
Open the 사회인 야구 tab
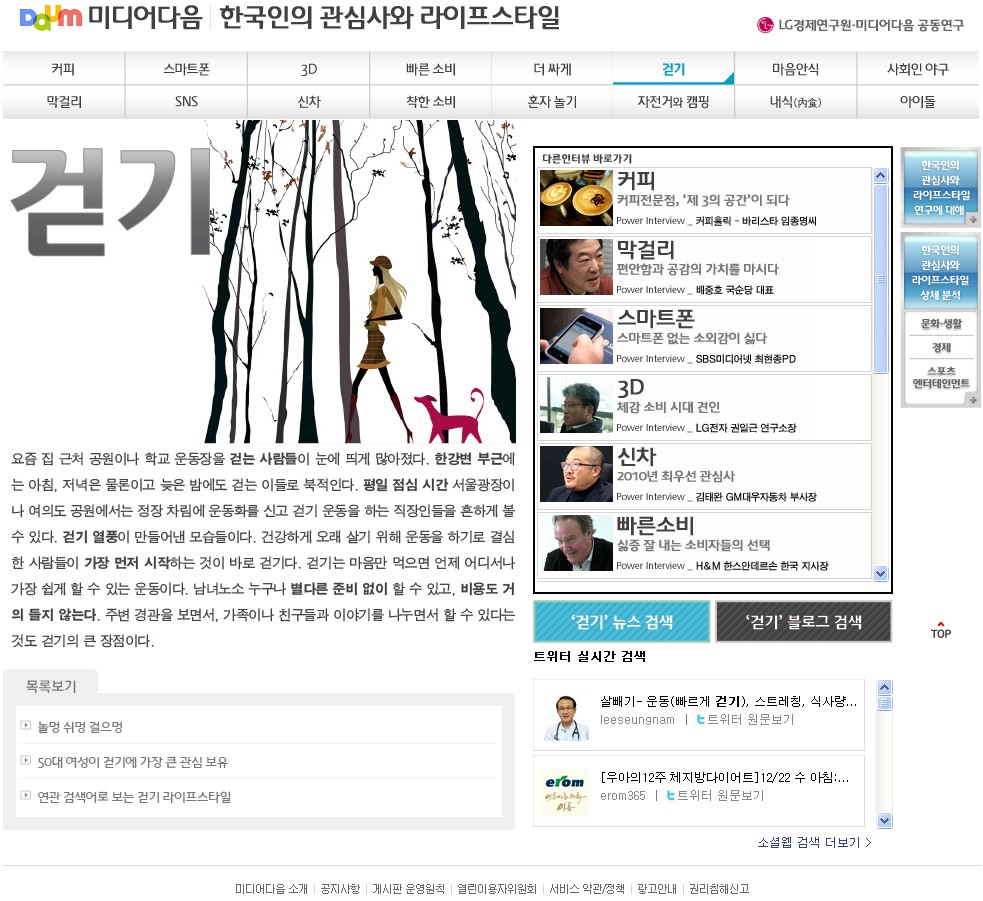[918, 69]
